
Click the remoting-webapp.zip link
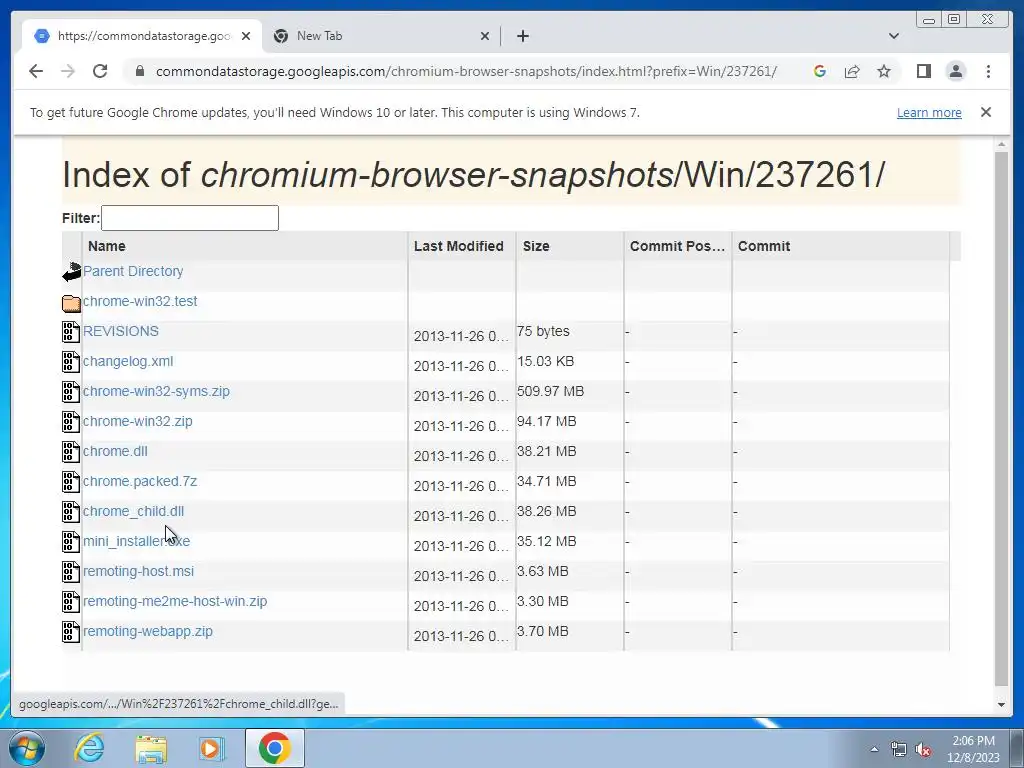[148, 632]
